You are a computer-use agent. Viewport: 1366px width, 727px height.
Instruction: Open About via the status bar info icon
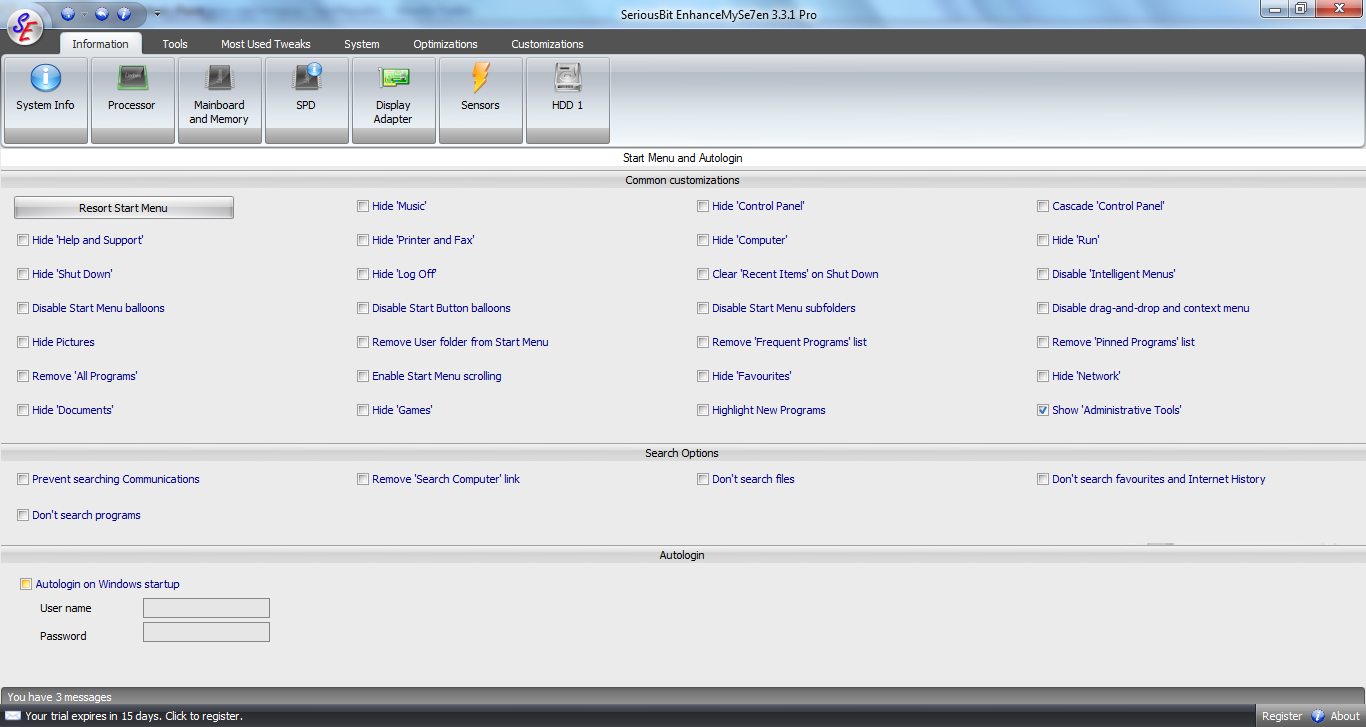[x=1318, y=716]
